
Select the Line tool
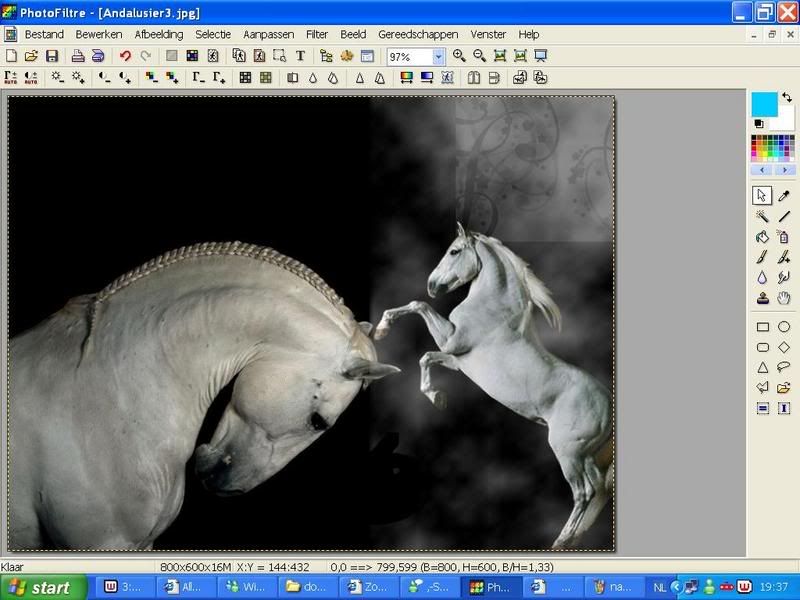tap(784, 216)
